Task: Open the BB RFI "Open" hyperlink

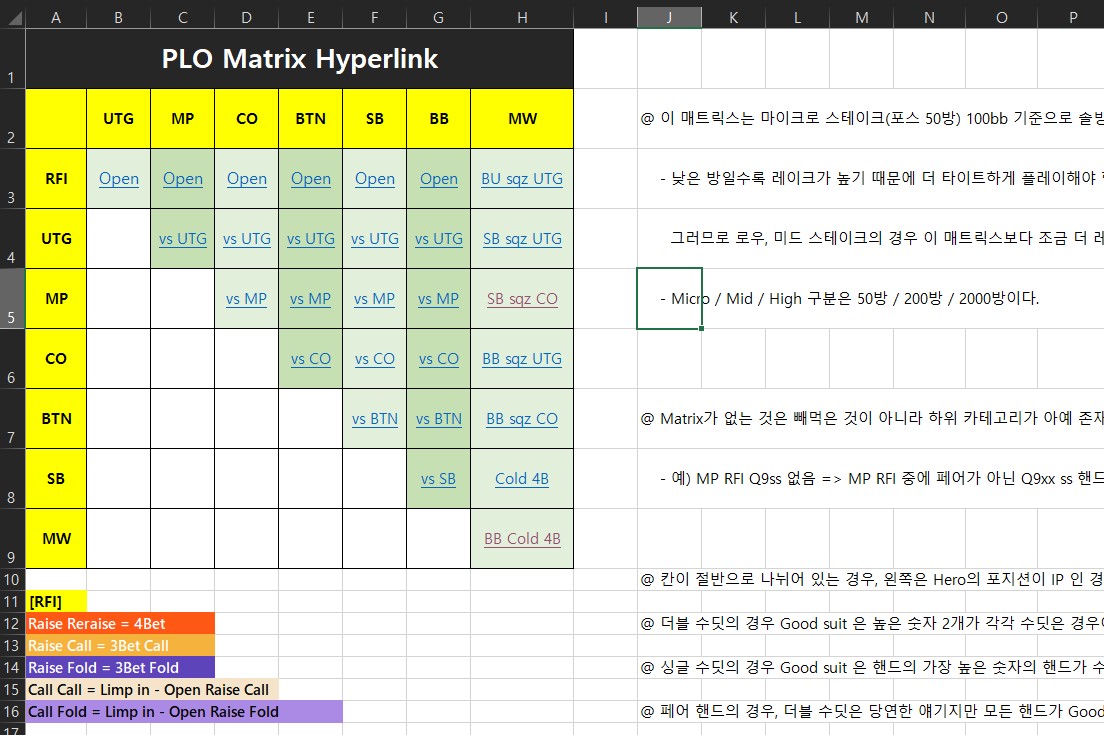Action: [x=438, y=179]
